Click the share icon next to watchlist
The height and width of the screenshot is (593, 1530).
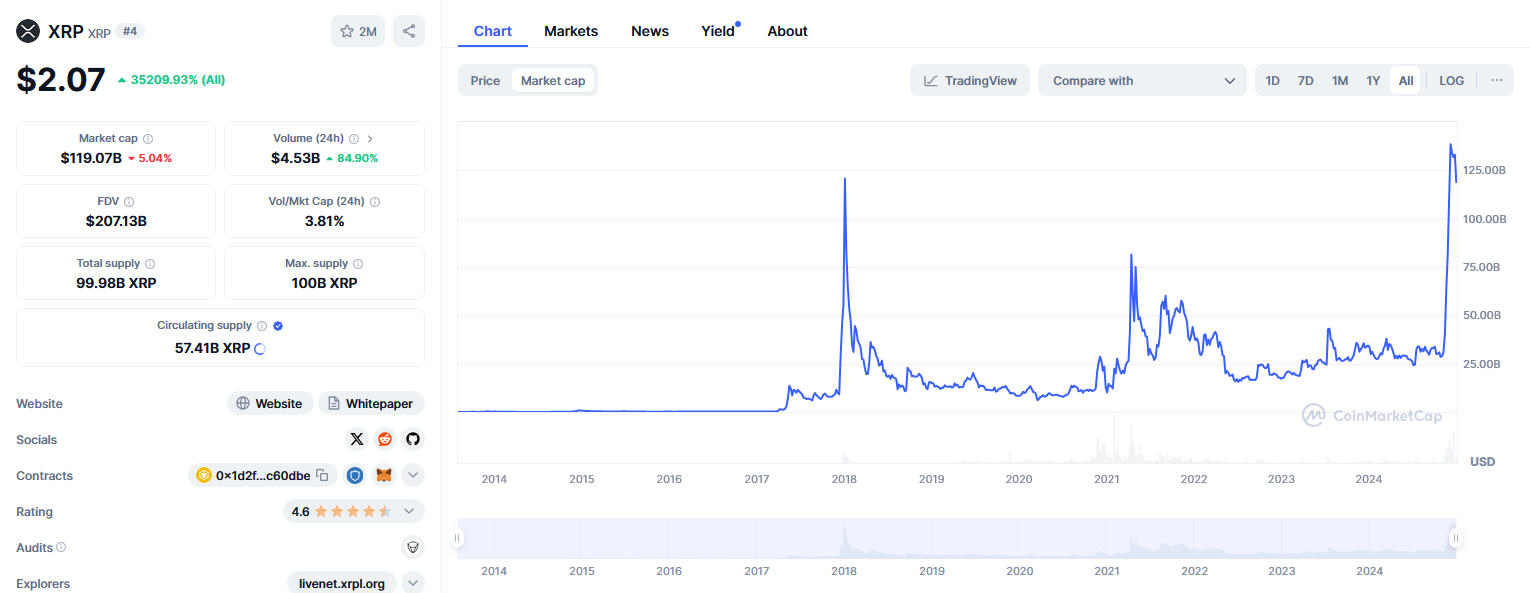tap(409, 31)
